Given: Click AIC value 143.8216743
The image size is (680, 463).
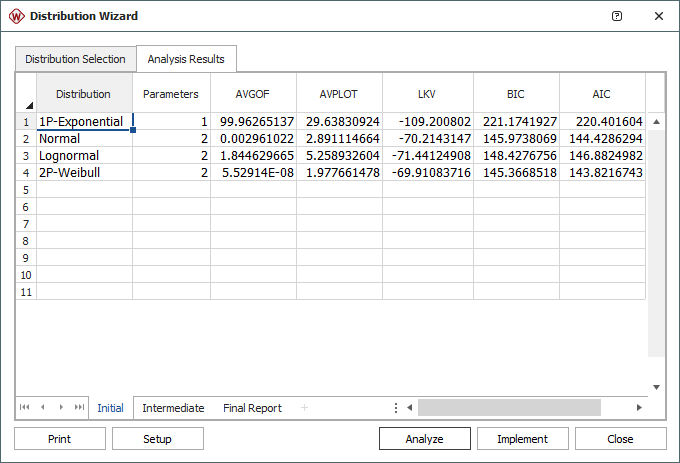Looking at the screenshot, I should pyautogui.click(x=602, y=173).
